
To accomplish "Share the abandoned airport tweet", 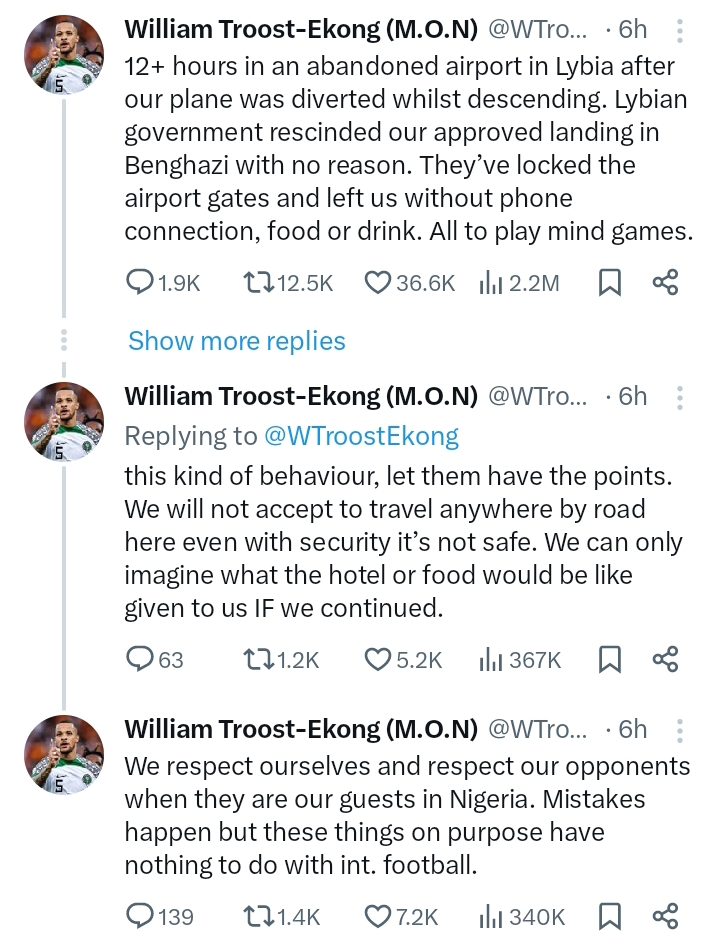I will coord(666,283).
